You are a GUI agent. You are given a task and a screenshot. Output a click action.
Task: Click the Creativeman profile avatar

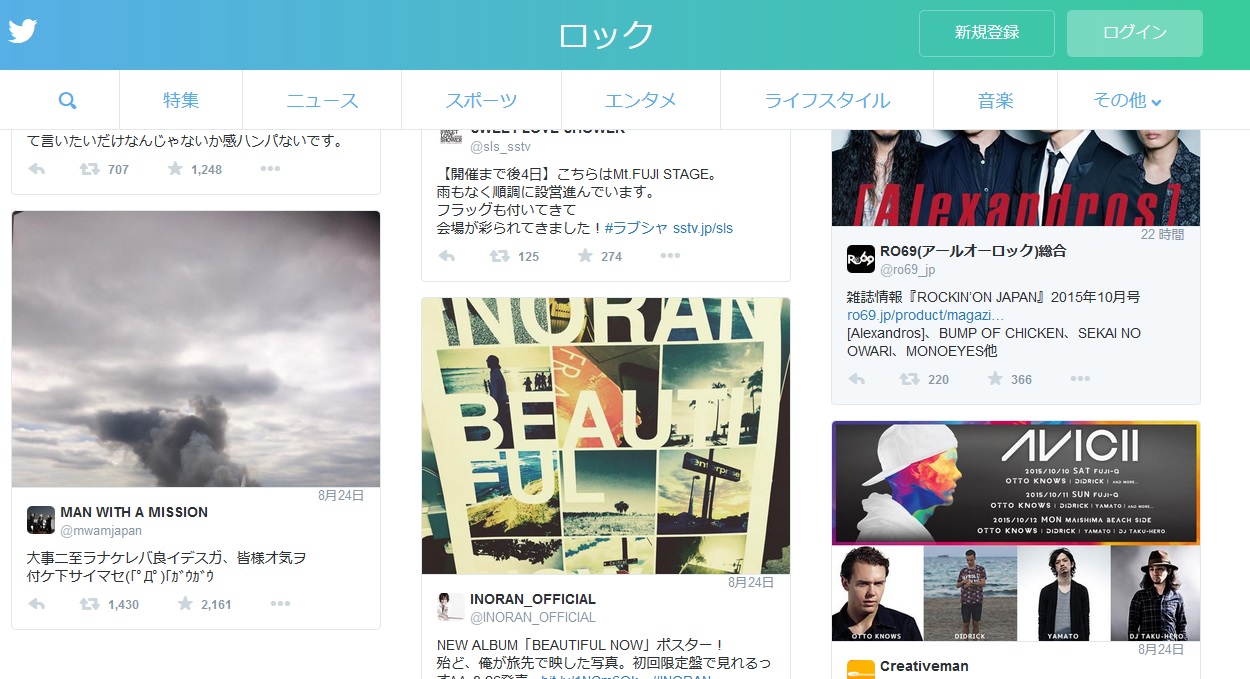[861, 670]
